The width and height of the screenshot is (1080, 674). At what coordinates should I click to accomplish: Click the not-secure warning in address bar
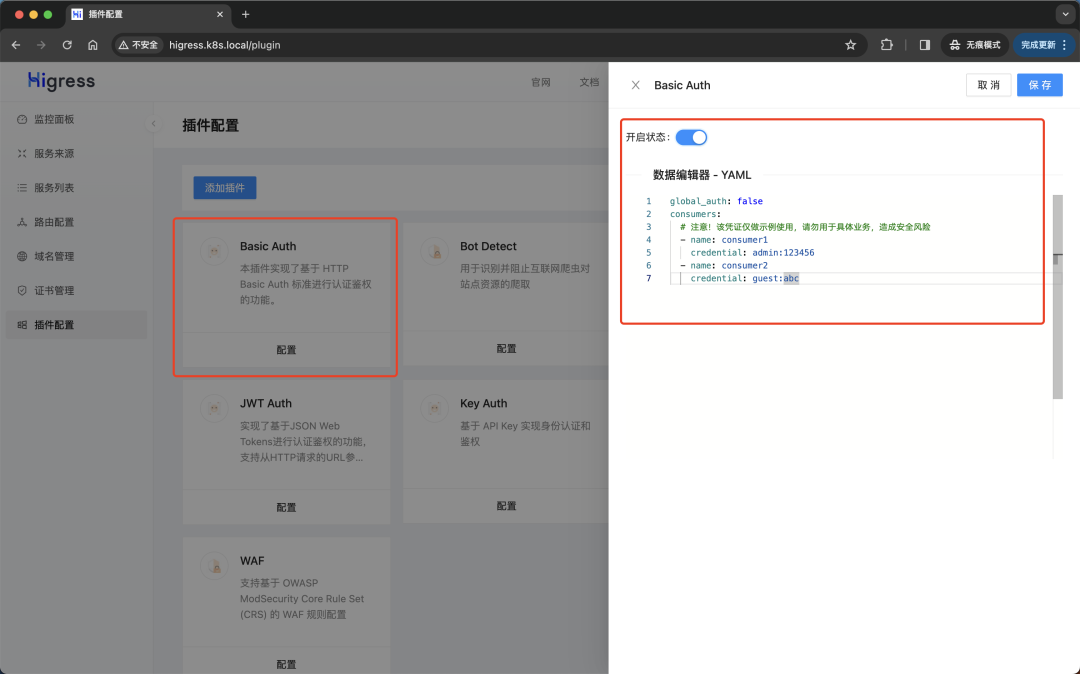138,45
